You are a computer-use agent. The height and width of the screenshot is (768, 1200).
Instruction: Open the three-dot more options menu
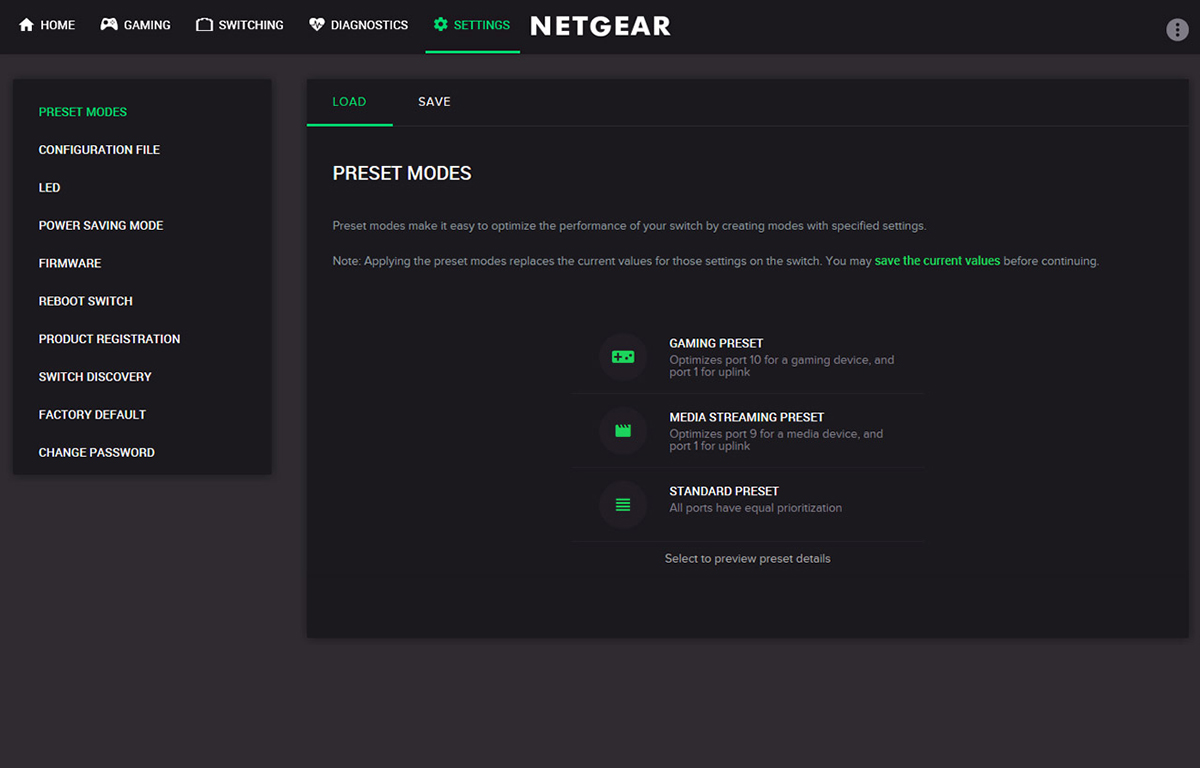coord(1177,29)
